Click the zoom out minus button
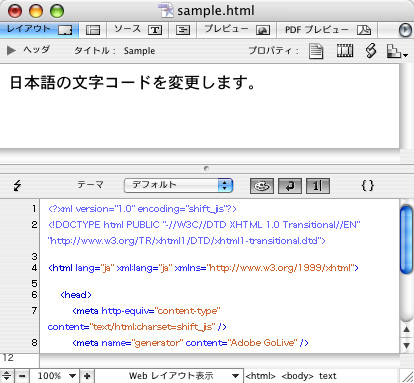Image resolution: width=414 pixels, height=383 pixels. coord(22,376)
